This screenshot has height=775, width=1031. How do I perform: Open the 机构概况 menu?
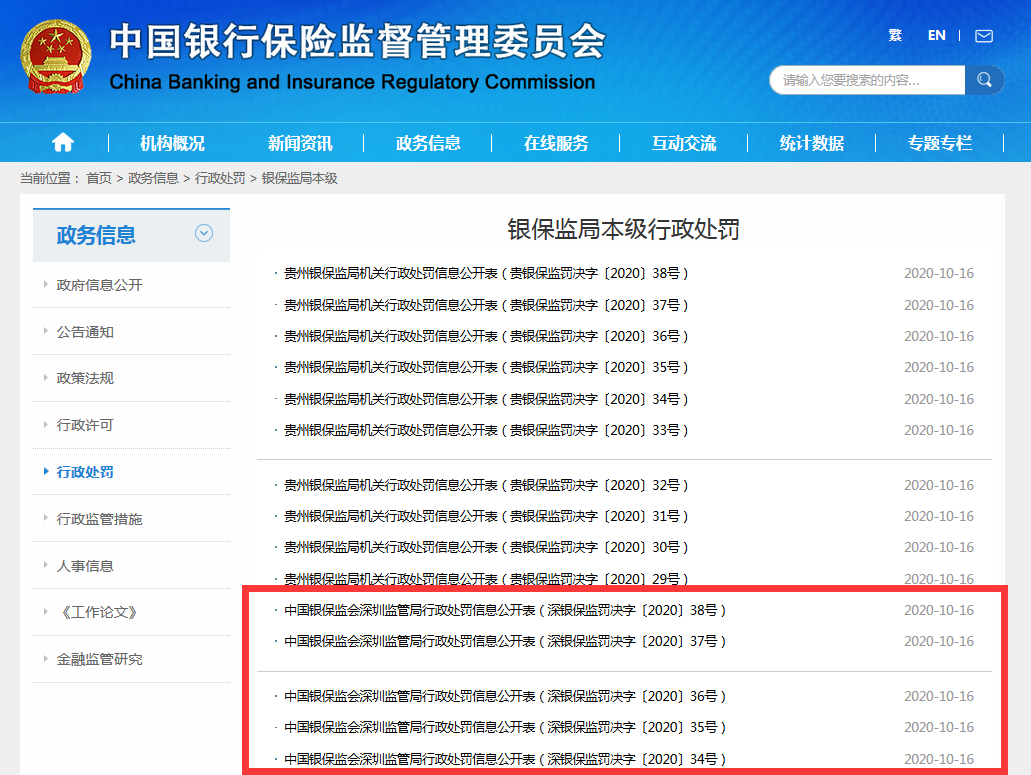tap(172, 143)
